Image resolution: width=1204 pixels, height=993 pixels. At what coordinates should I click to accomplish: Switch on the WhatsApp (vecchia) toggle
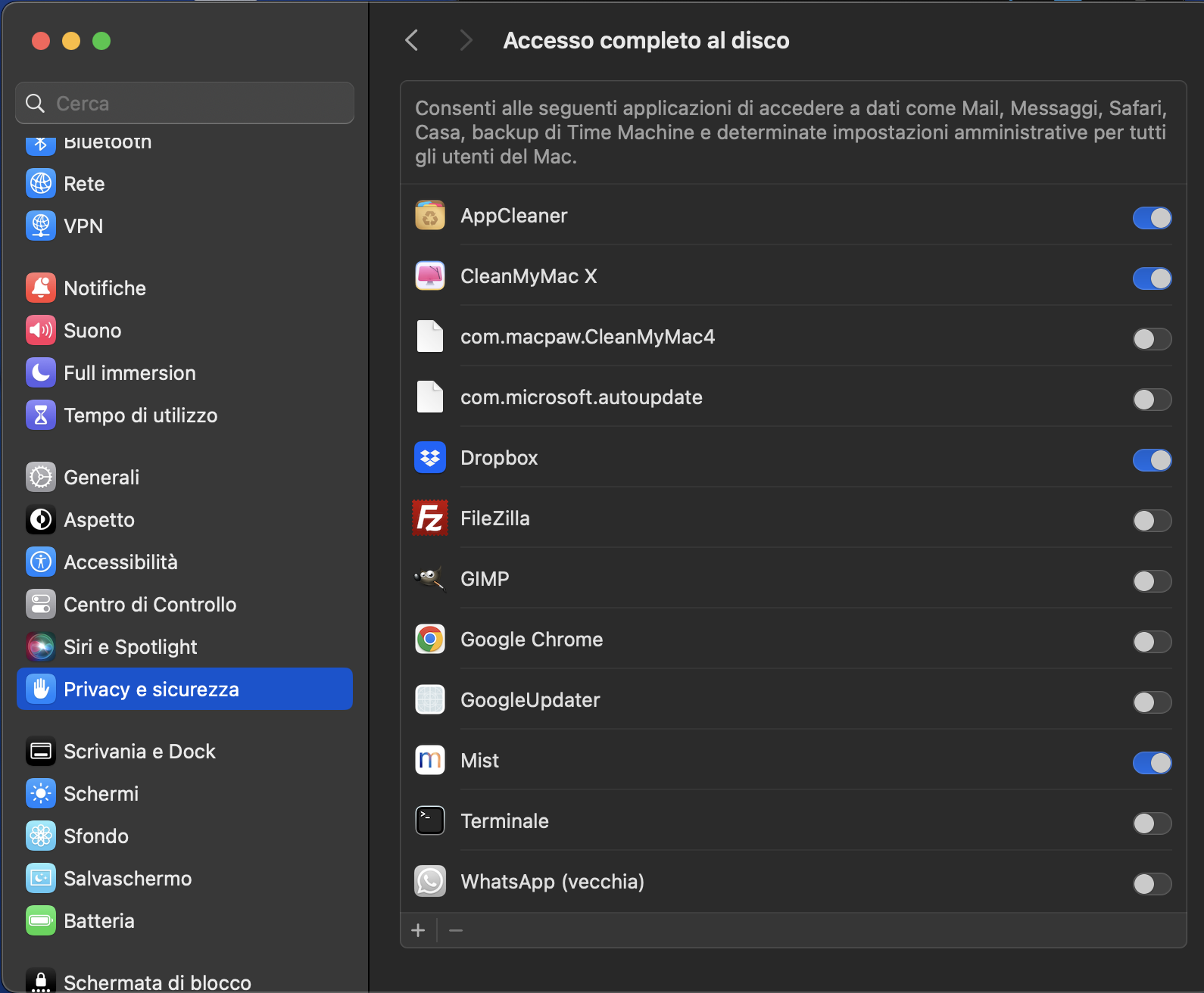[1152, 884]
